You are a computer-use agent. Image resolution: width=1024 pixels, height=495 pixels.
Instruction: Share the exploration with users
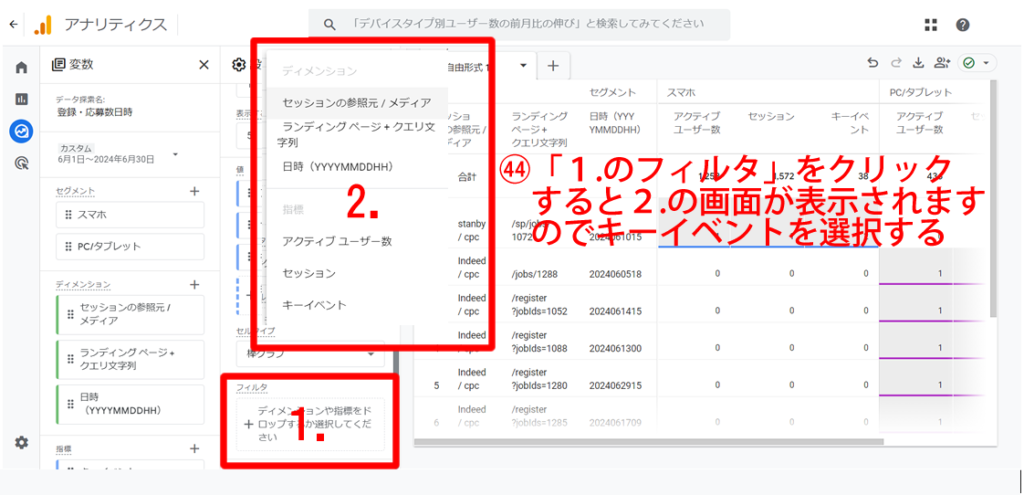(x=941, y=63)
